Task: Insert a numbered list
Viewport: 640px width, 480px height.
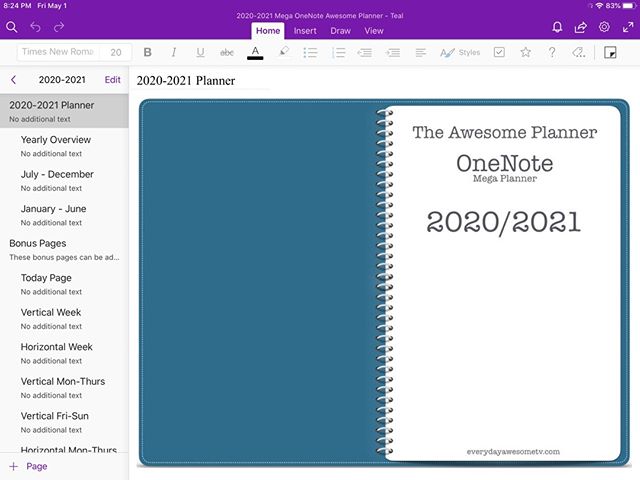Action: [x=338, y=53]
